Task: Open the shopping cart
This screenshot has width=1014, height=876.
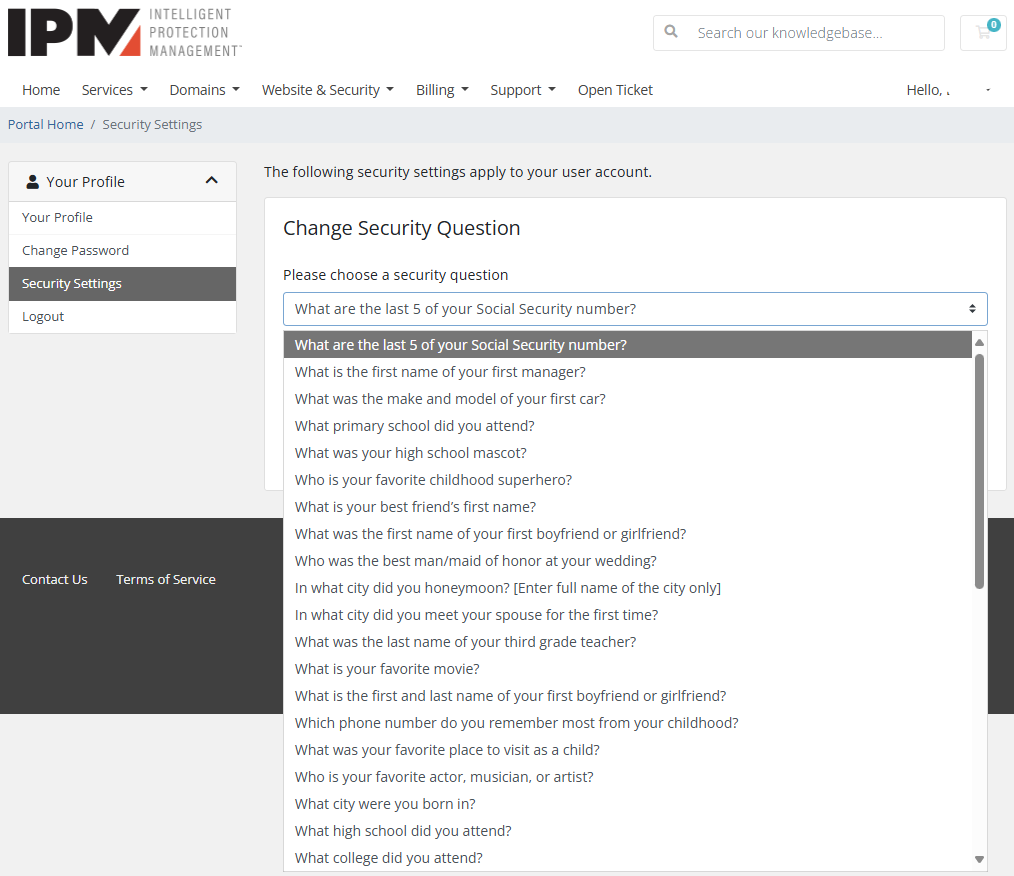Action: point(983,32)
